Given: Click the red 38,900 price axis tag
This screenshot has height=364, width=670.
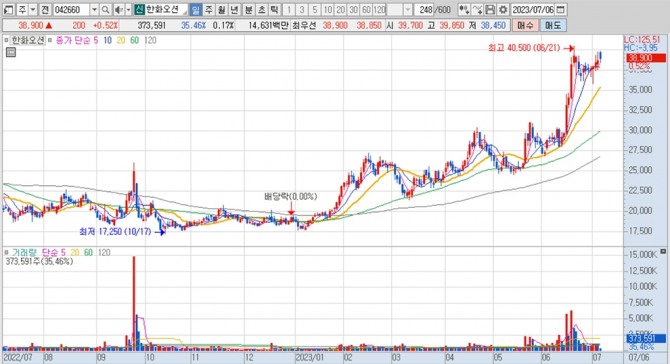Looking at the screenshot, I should point(646,58).
